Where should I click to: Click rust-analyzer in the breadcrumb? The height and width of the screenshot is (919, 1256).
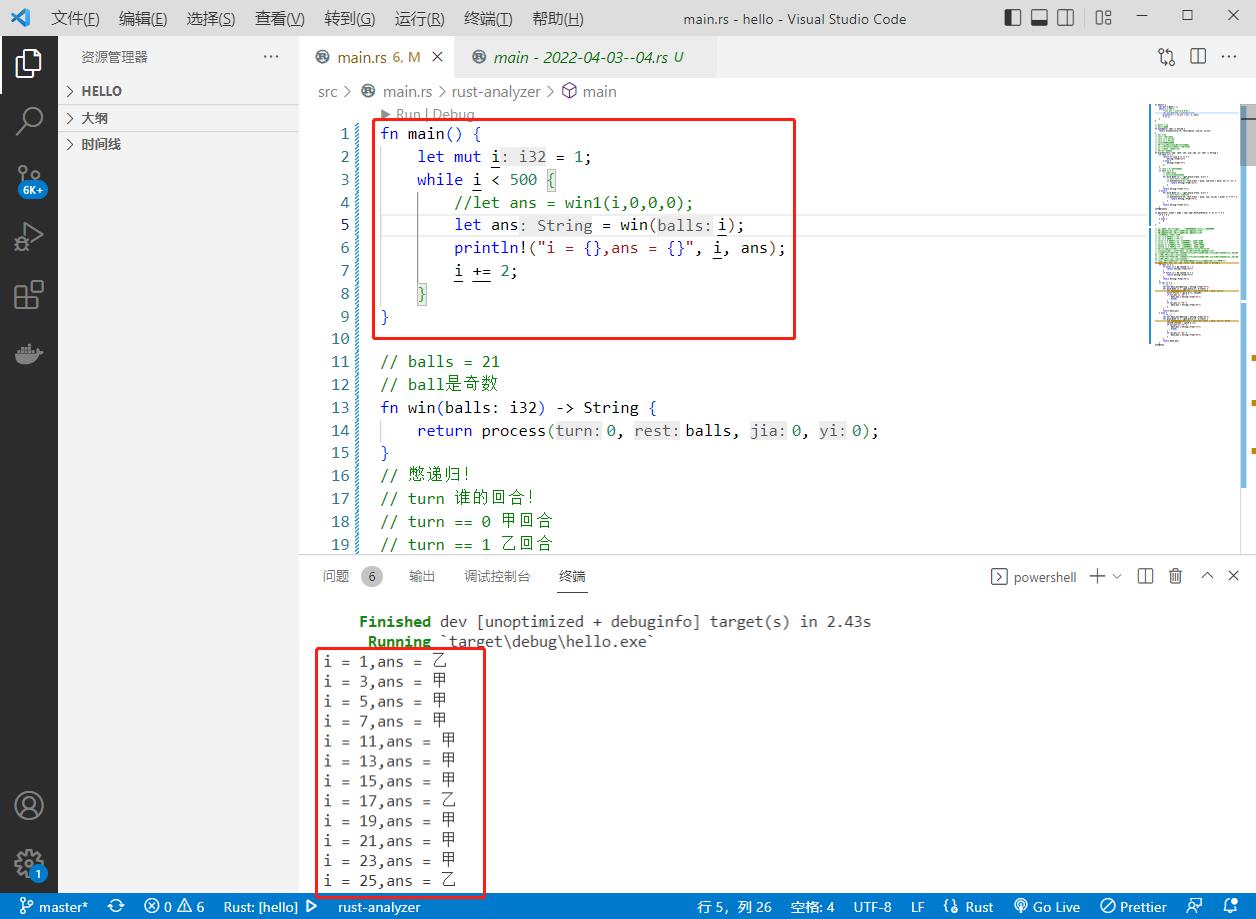pos(496,91)
